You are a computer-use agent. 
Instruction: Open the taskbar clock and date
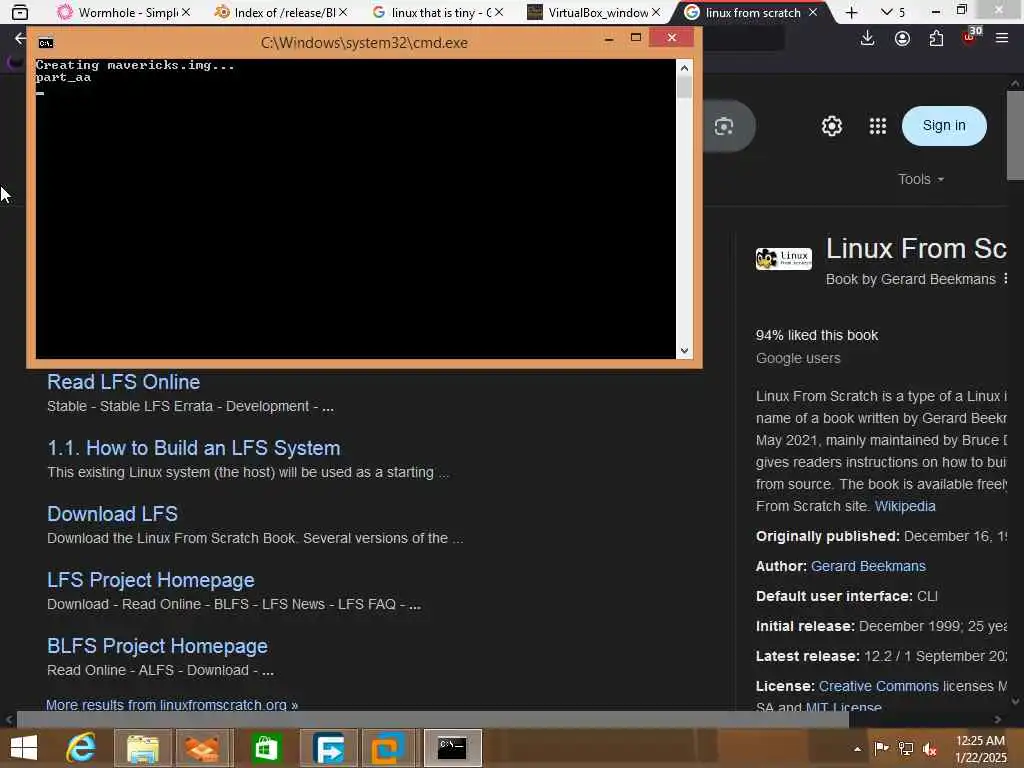(x=980, y=749)
